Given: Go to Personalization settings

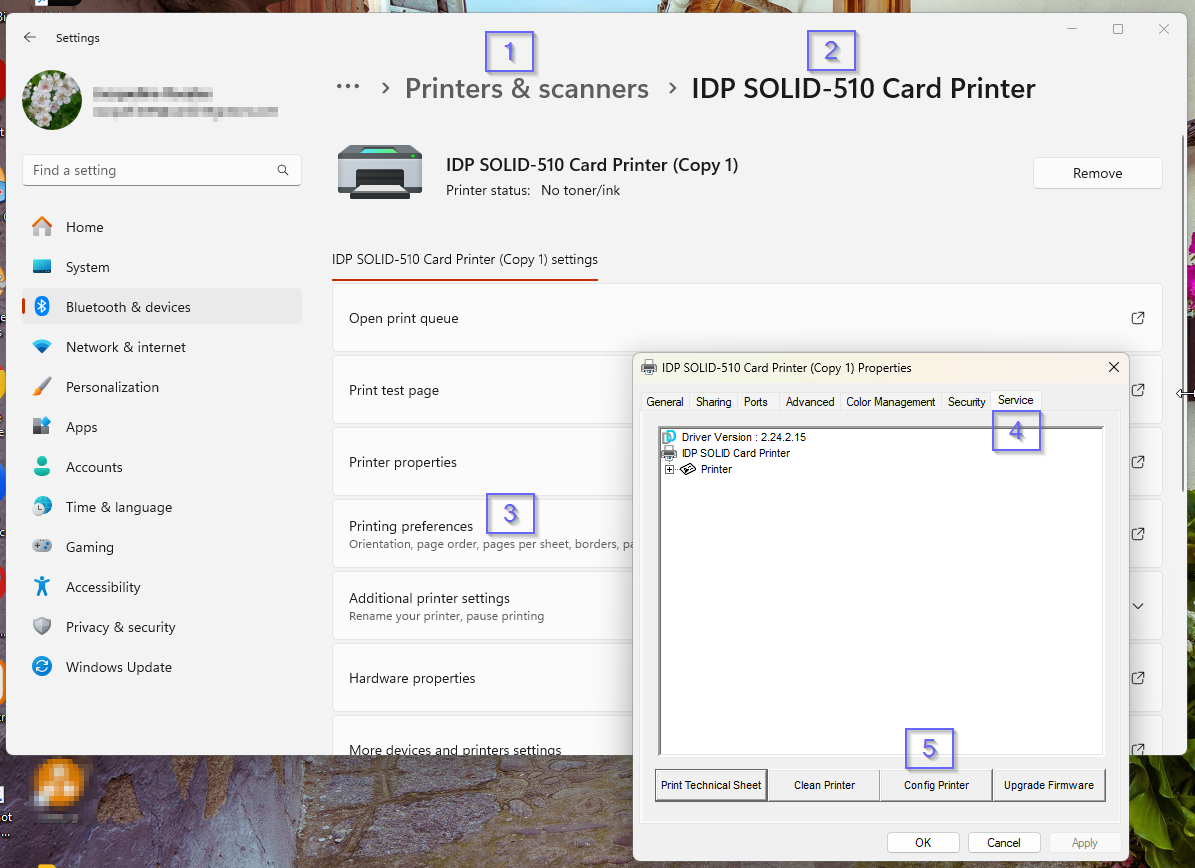Looking at the screenshot, I should [x=162, y=386].
